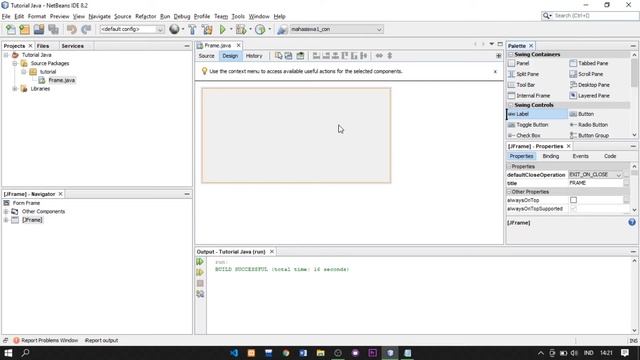Click the Selection Mode icon in designer toolbar
640x360 pixels.
pos(278,56)
